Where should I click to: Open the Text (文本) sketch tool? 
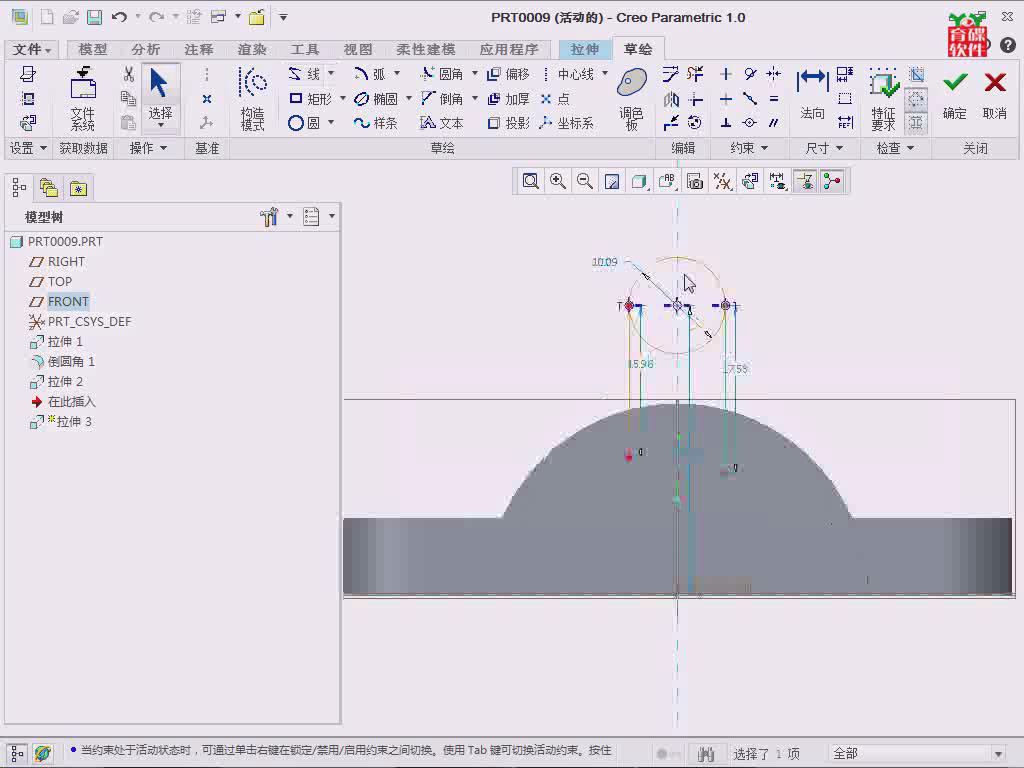pos(442,123)
